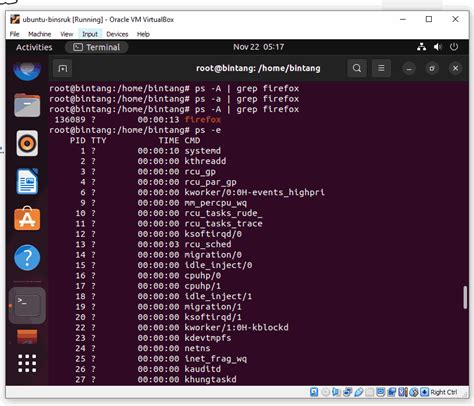This screenshot has width=474, height=406.
Task: Open the Terminal app menu in top bar
Action: (x=97, y=47)
